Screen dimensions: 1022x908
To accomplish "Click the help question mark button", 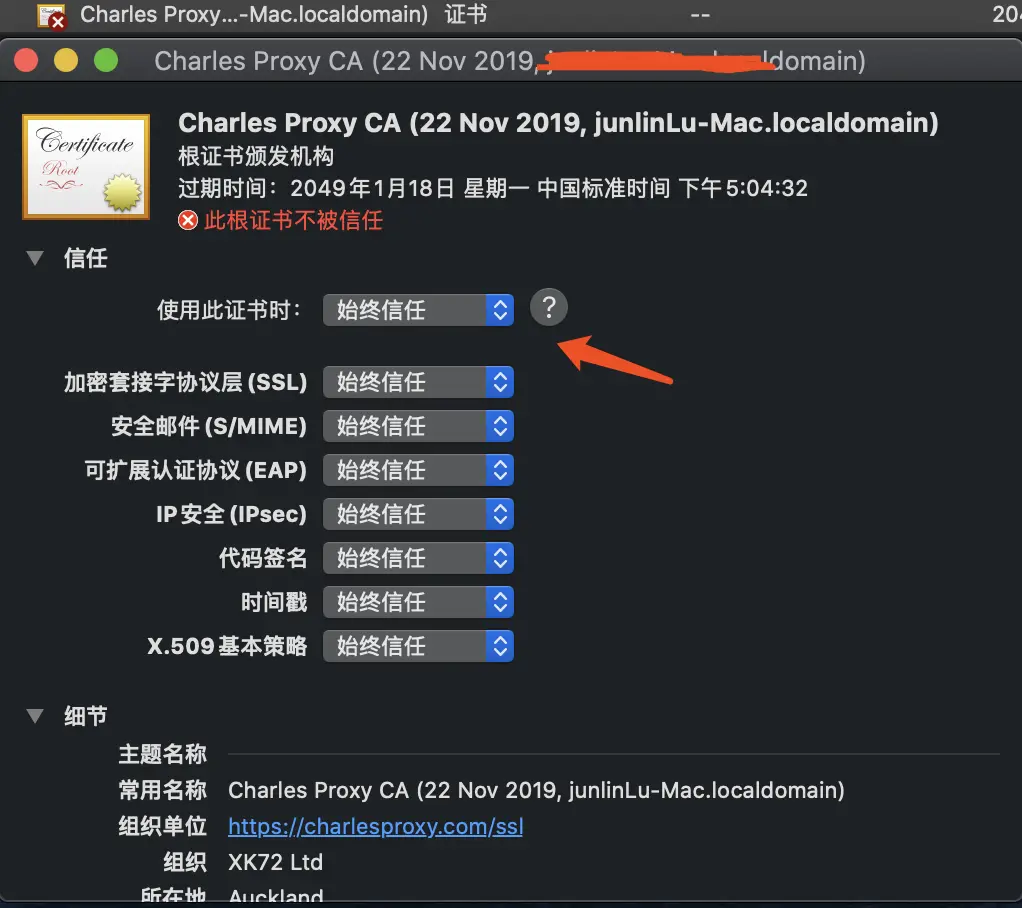I will [x=549, y=307].
